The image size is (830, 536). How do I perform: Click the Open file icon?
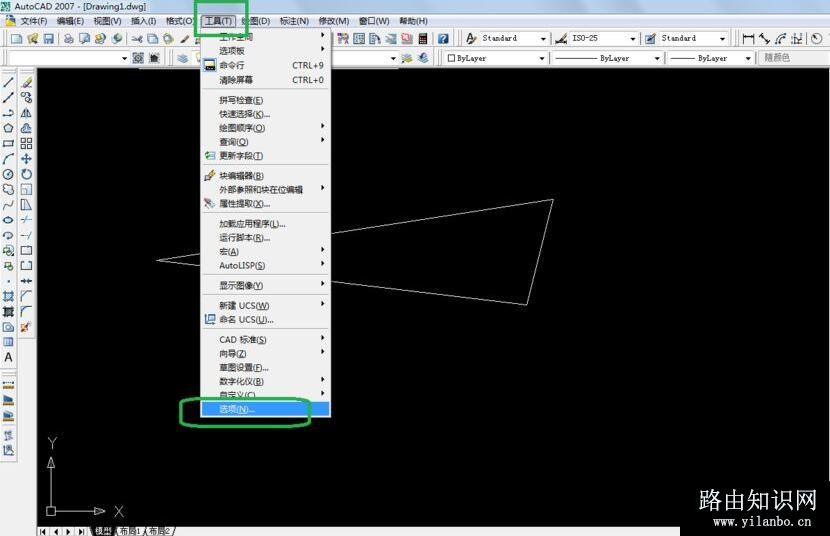[x=33, y=39]
